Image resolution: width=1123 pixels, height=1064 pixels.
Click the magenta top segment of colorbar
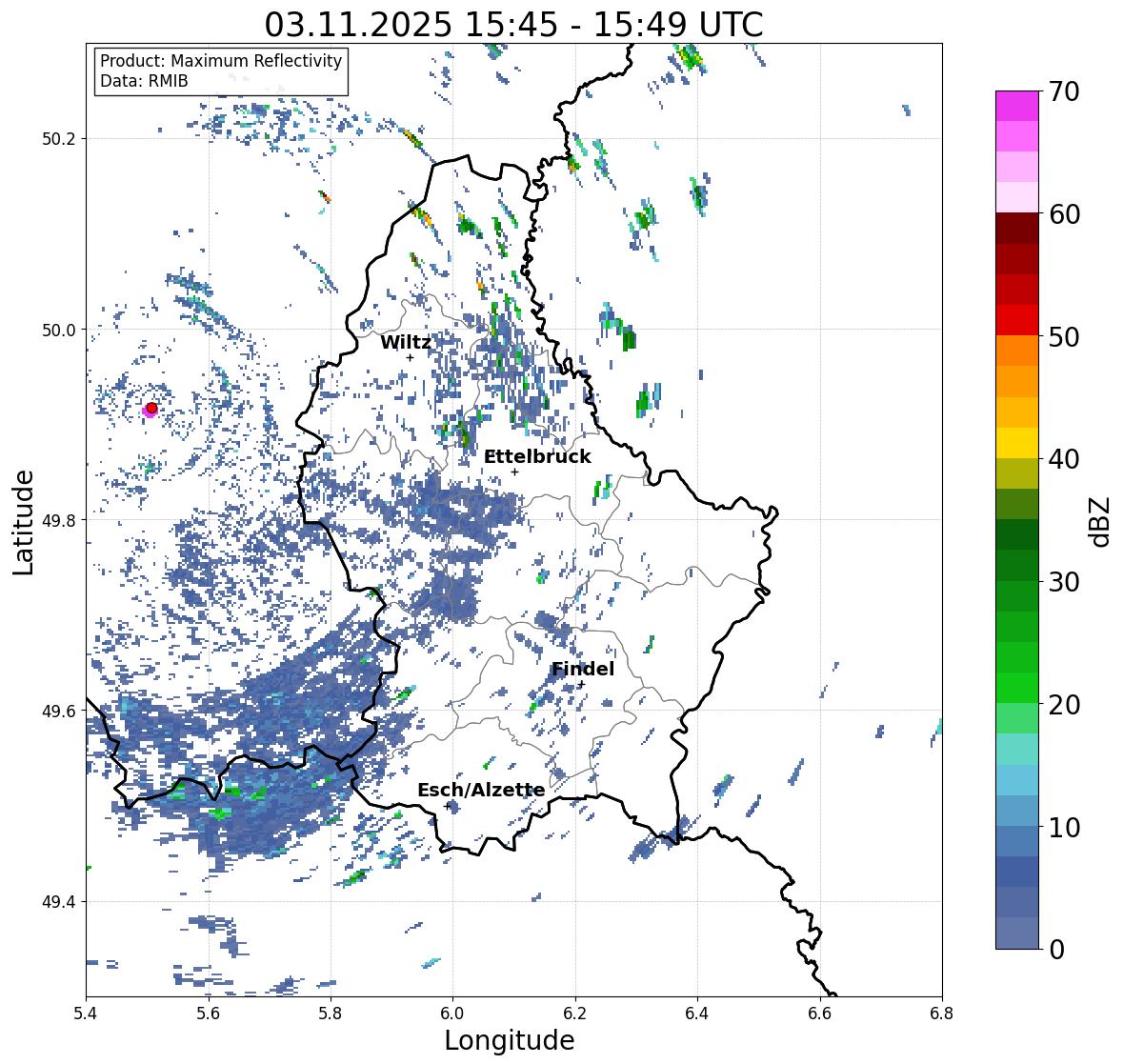tap(1017, 106)
